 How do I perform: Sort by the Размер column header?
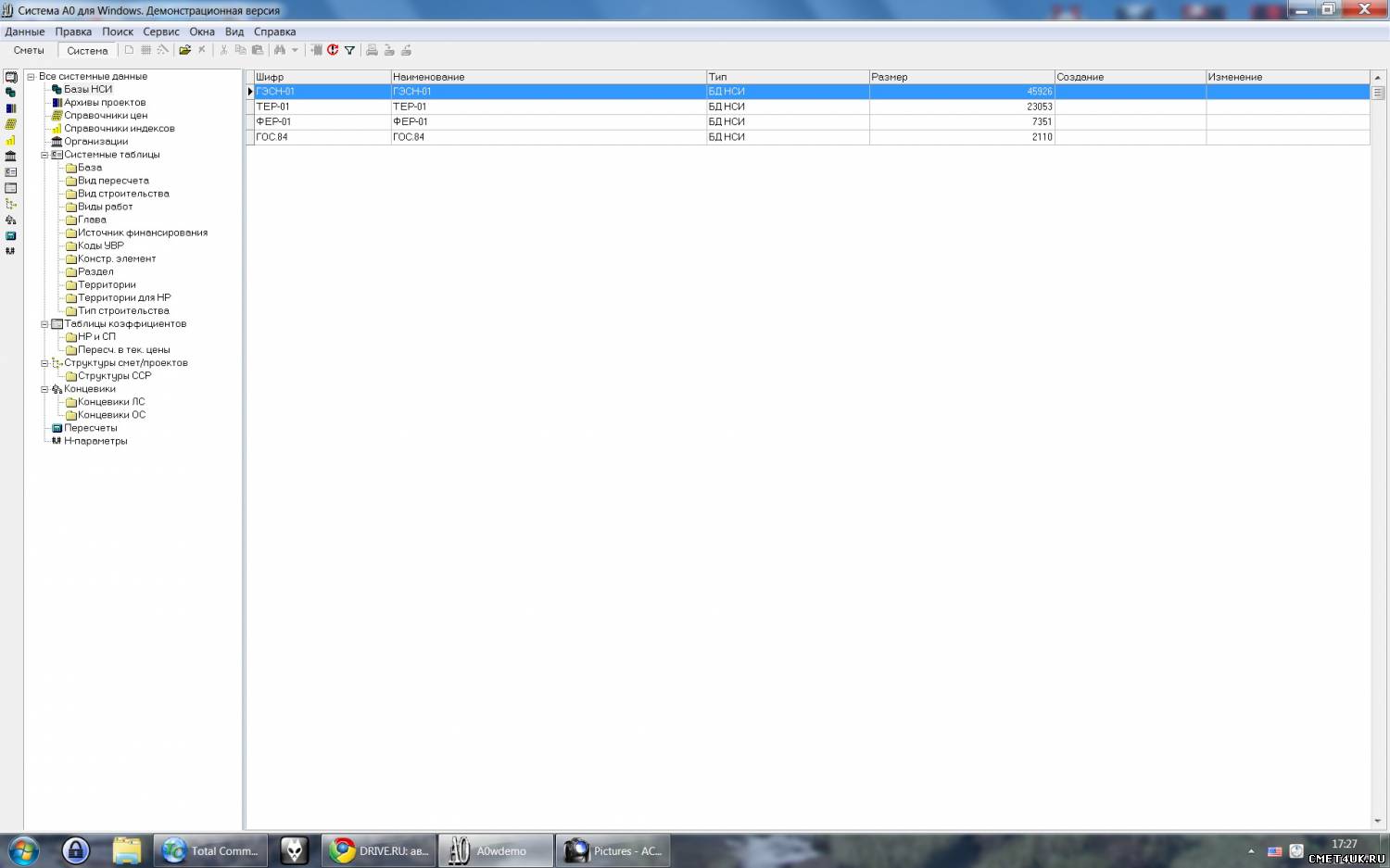[x=962, y=77]
